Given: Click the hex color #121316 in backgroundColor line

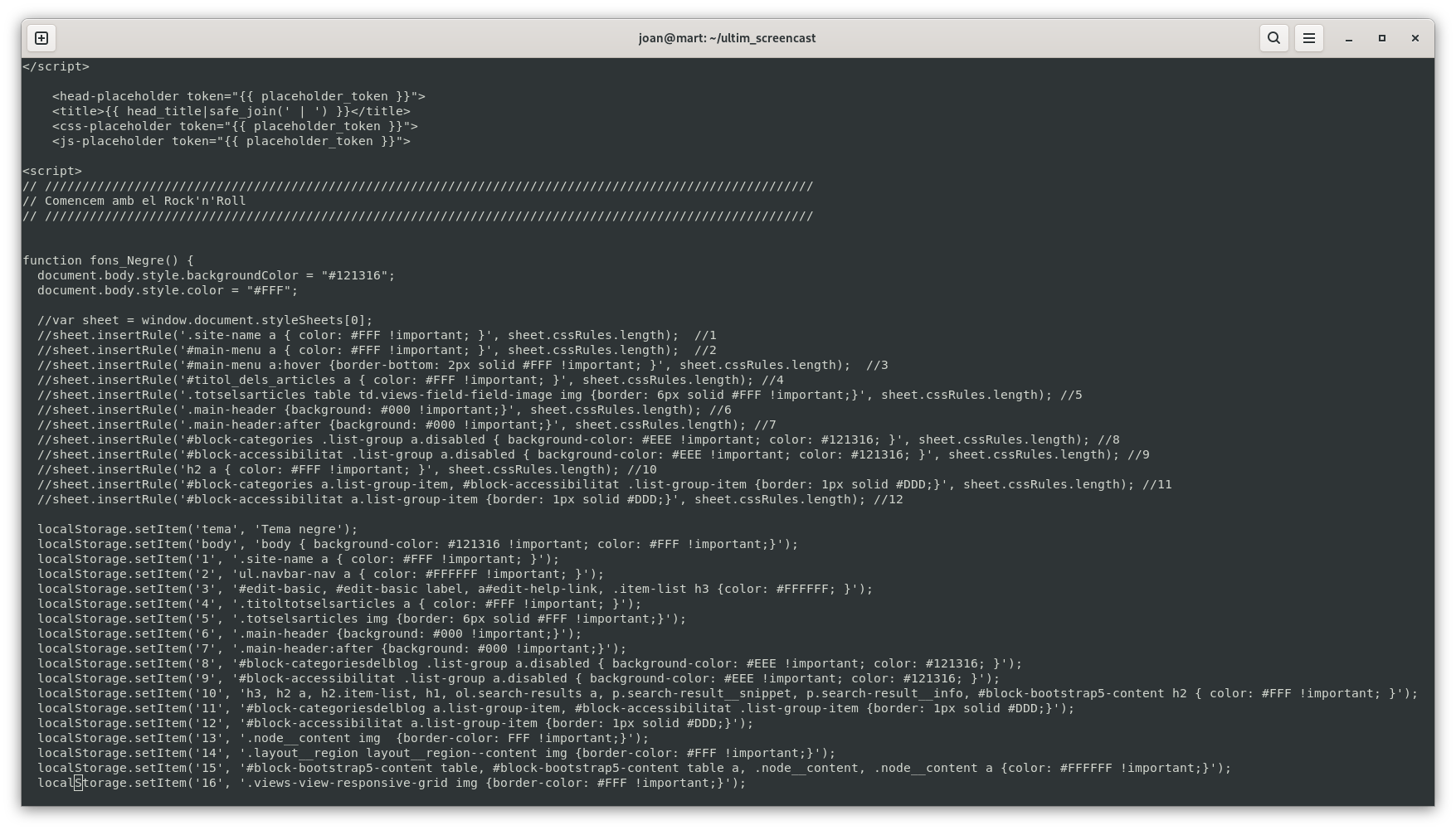Looking at the screenshot, I should (x=358, y=275).
